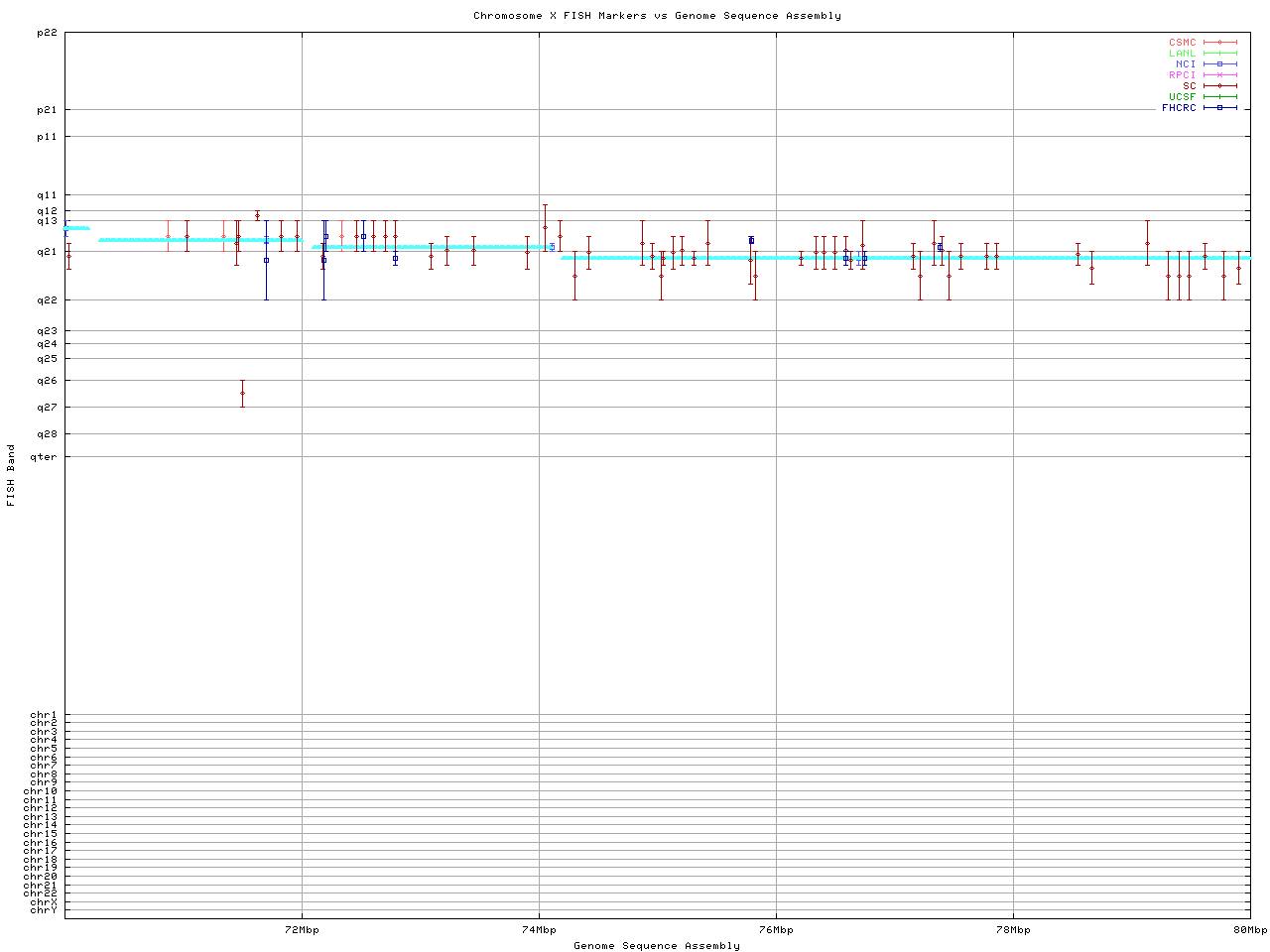Click the 72Mbp x-axis tick label

[302, 930]
